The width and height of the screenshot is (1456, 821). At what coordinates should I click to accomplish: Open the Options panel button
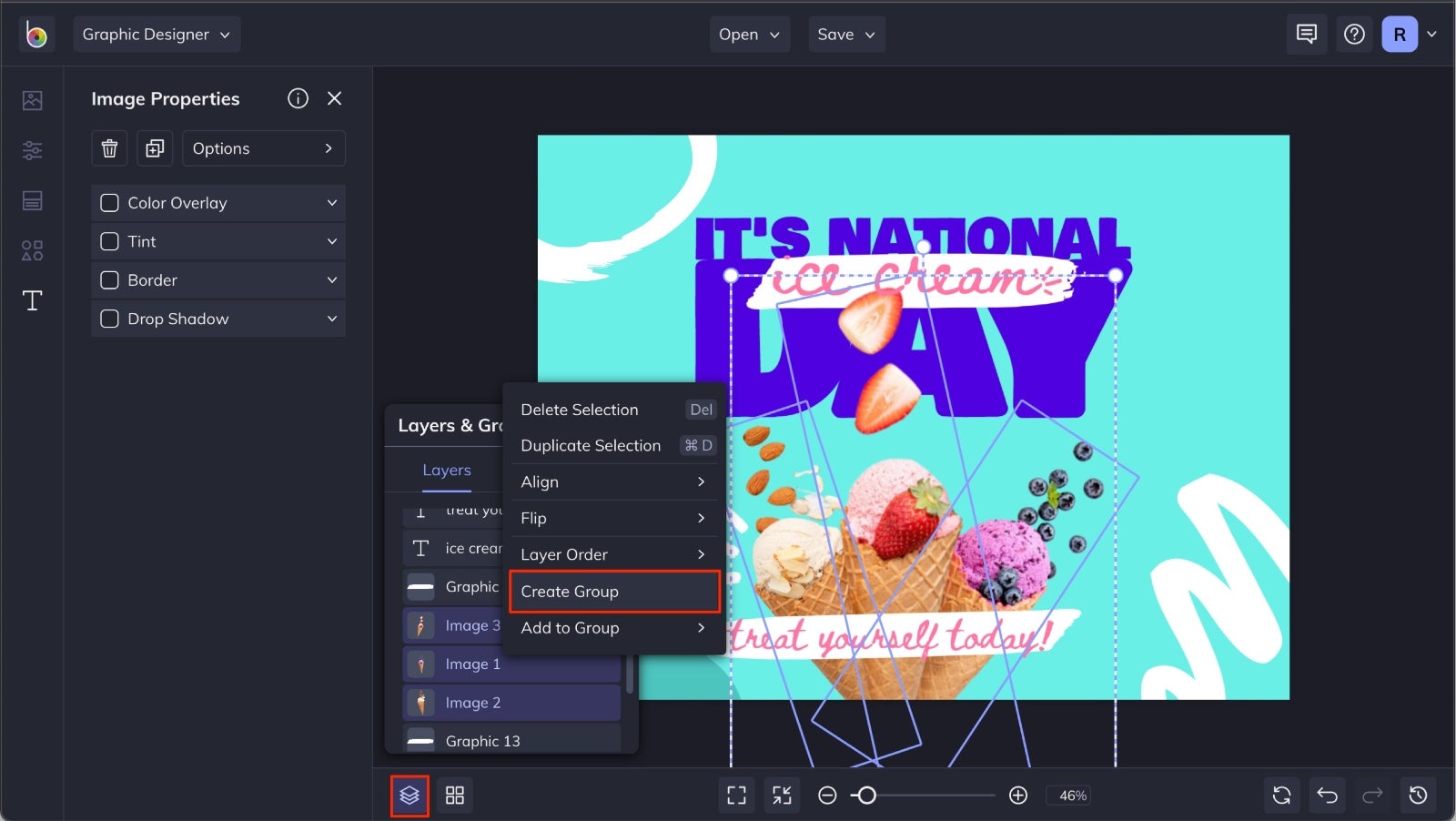click(263, 148)
